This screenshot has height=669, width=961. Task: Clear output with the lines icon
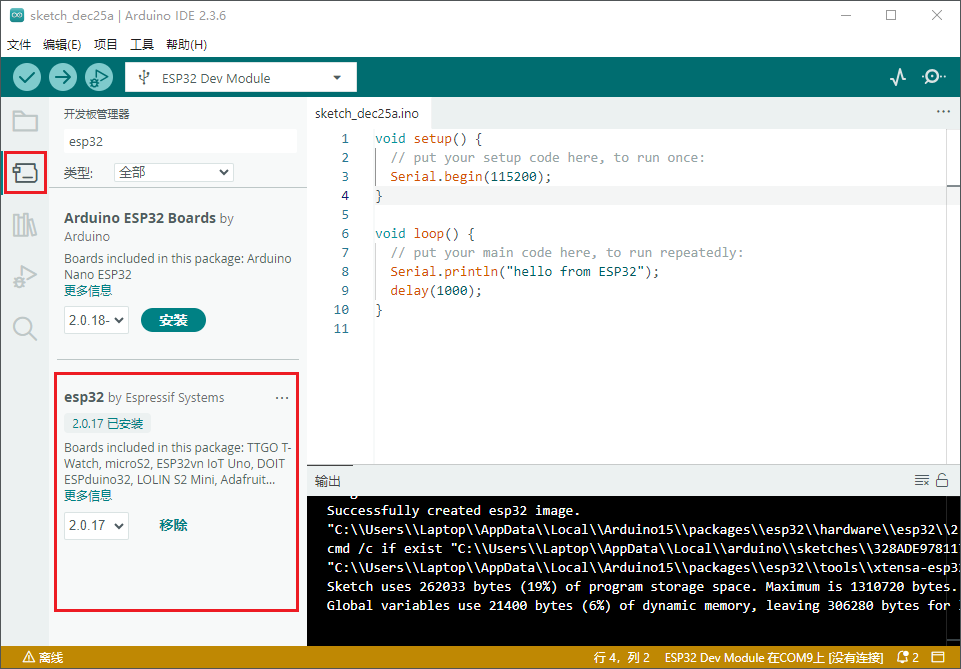922,481
